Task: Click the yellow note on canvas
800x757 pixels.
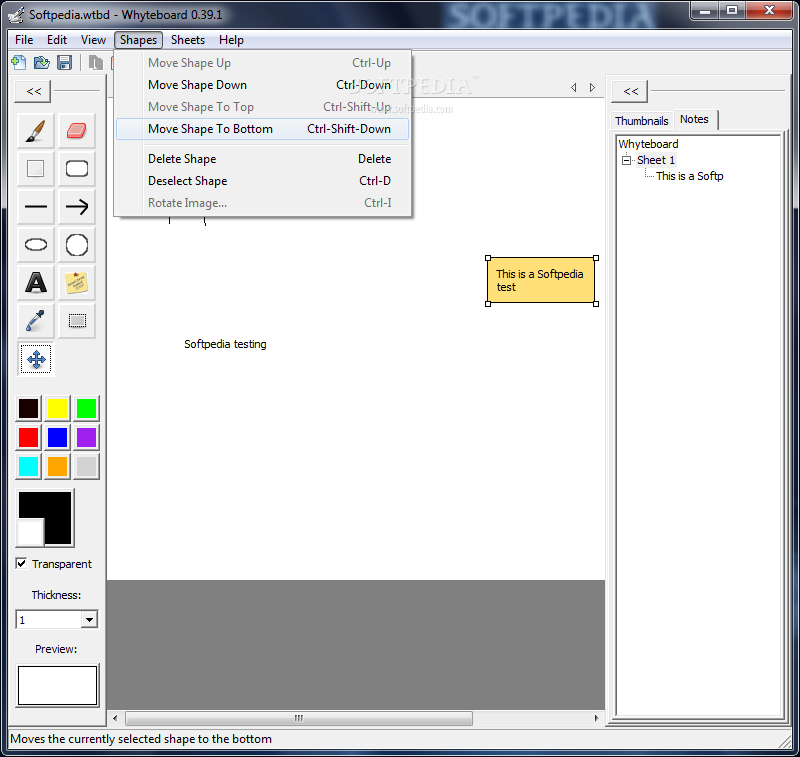Action: pyautogui.click(x=541, y=281)
